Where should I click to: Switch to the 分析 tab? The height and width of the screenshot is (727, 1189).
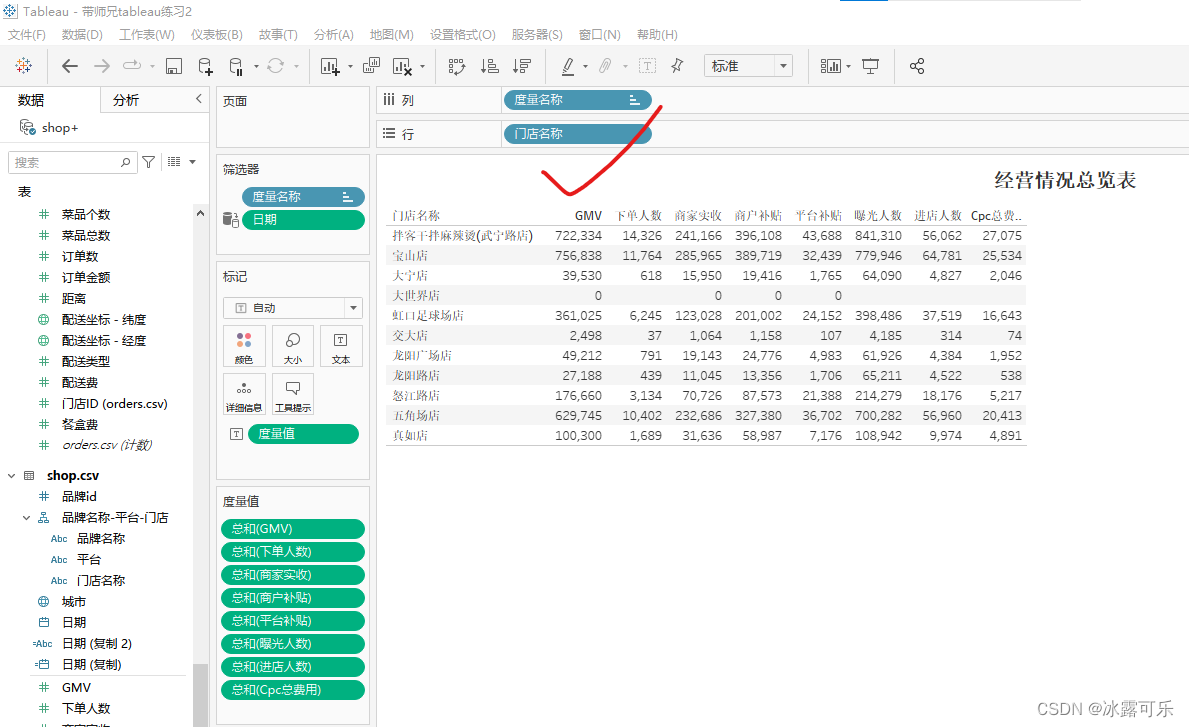click(126, 100)
